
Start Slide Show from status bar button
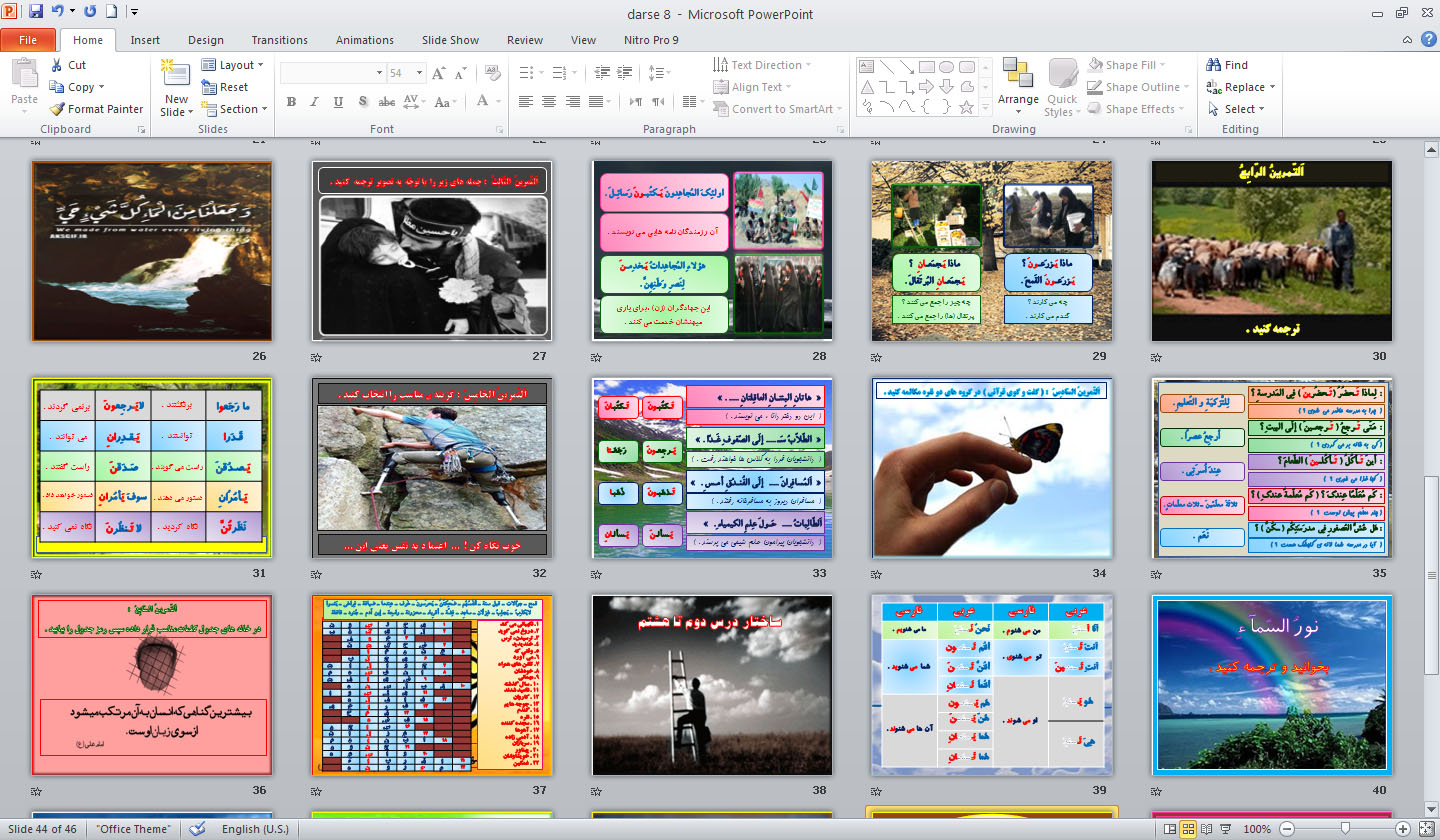(x=1227, y=829)
